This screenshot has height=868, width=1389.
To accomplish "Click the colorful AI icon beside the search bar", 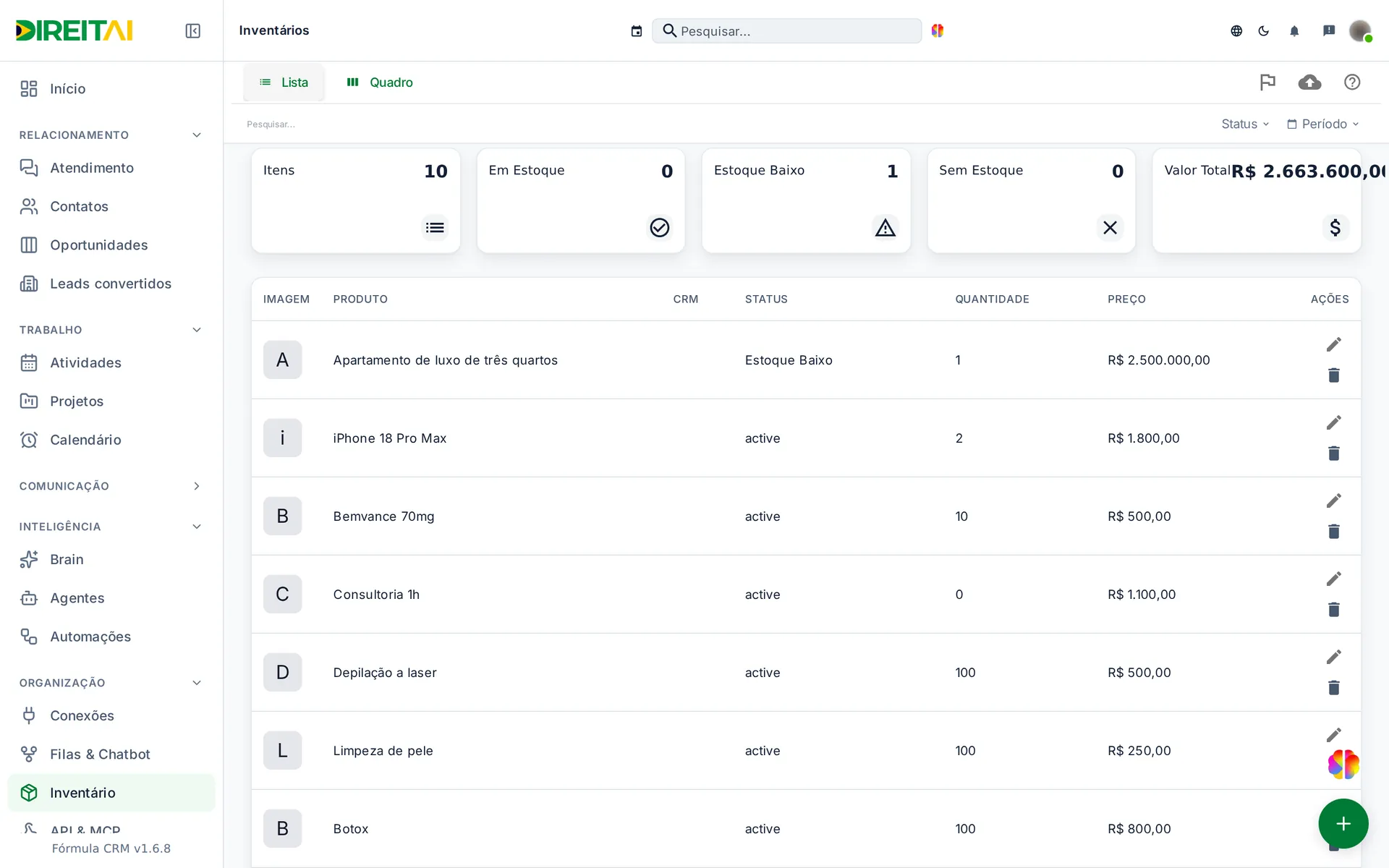I will (x=938, y=30).
